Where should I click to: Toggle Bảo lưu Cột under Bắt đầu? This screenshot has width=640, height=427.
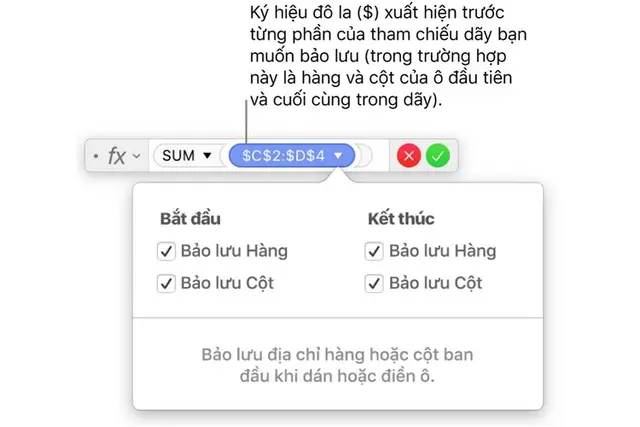(166, 283)
